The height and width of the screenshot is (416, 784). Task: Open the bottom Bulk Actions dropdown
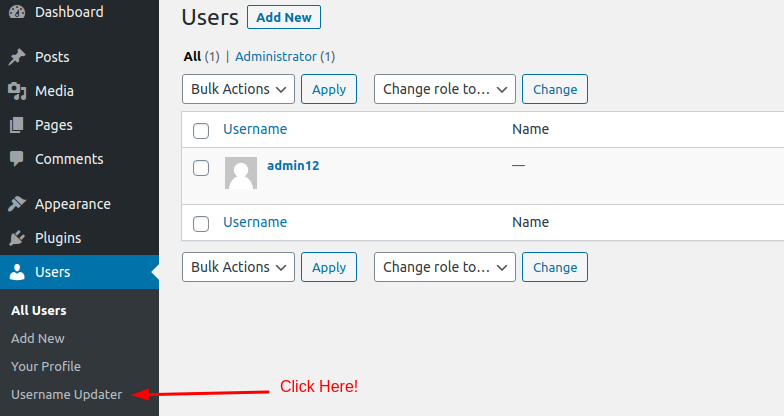point(238,267)
